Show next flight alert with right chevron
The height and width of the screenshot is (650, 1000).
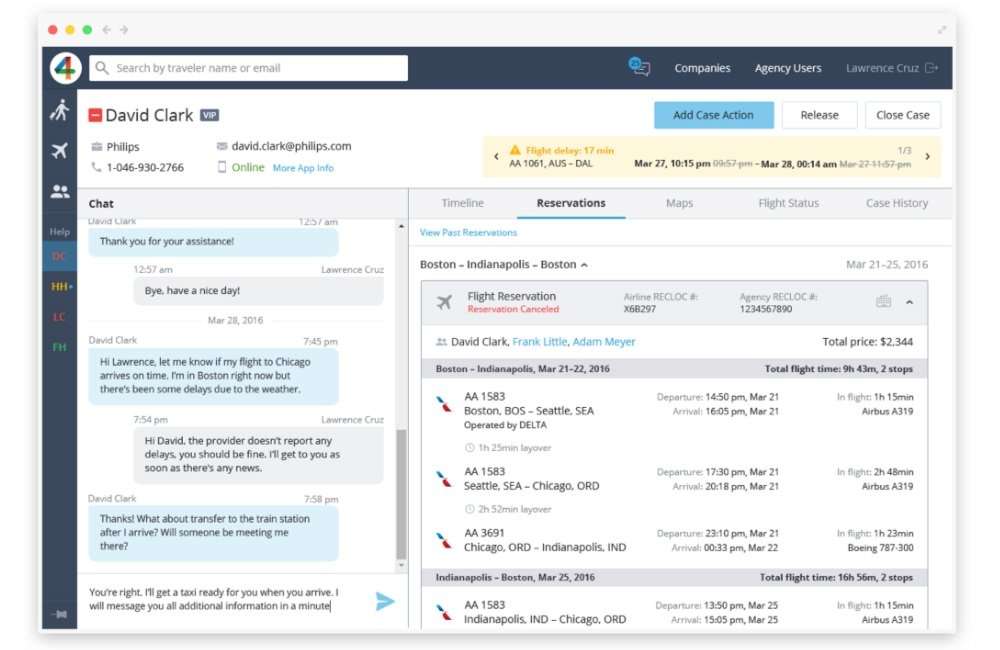(928, 156)
